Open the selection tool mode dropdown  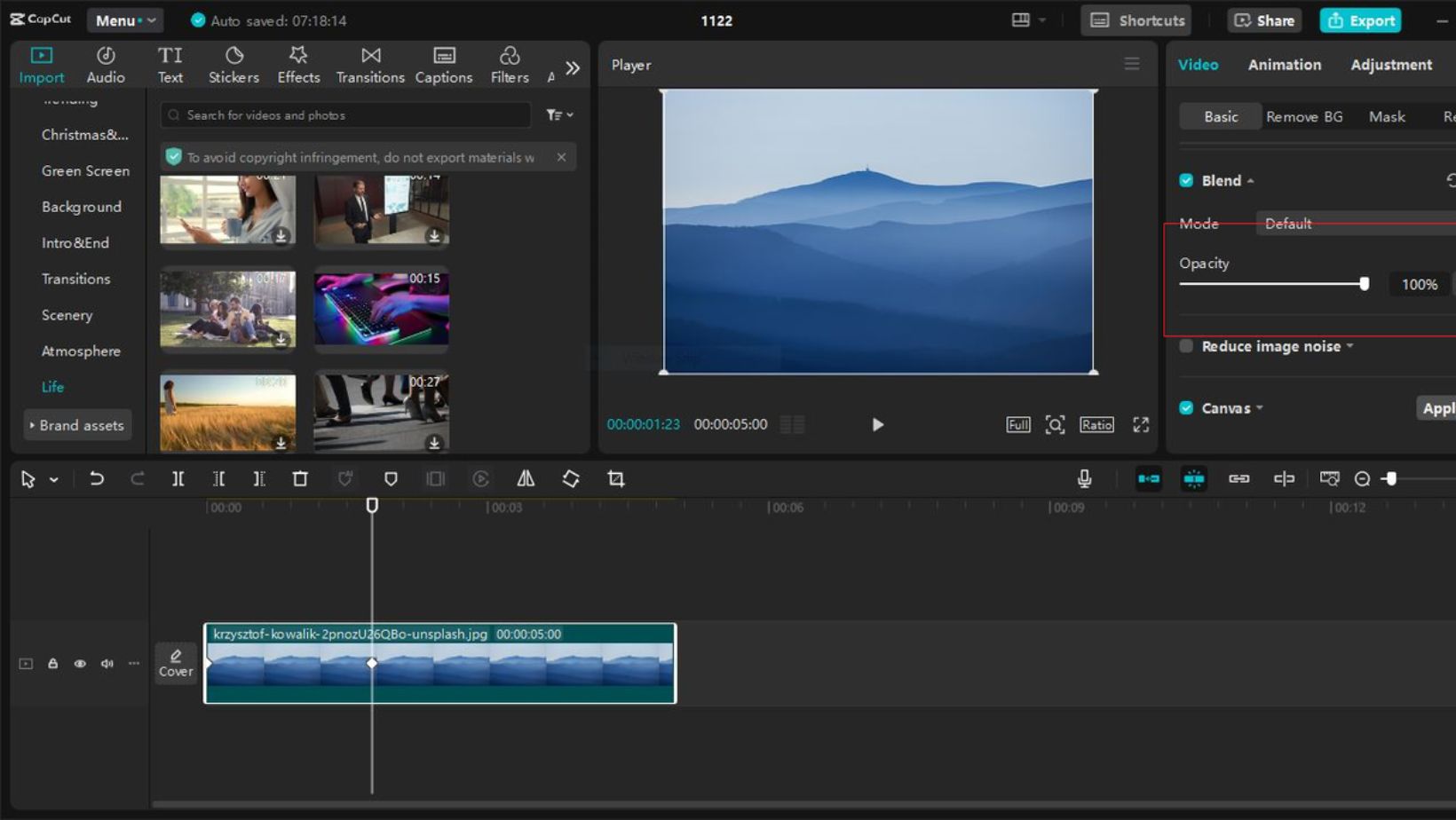(53, 479)
